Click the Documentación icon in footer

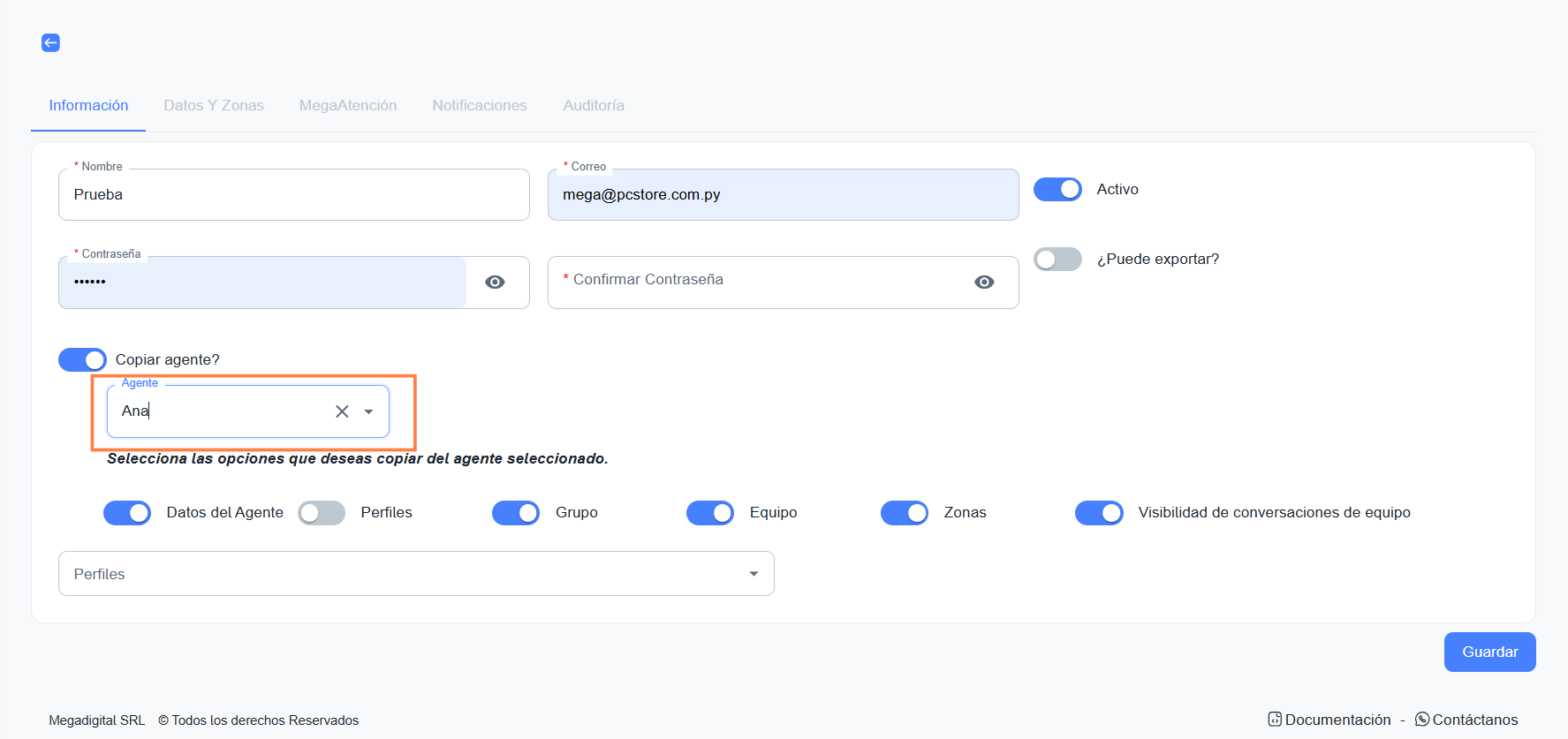tap(1275, 720)
